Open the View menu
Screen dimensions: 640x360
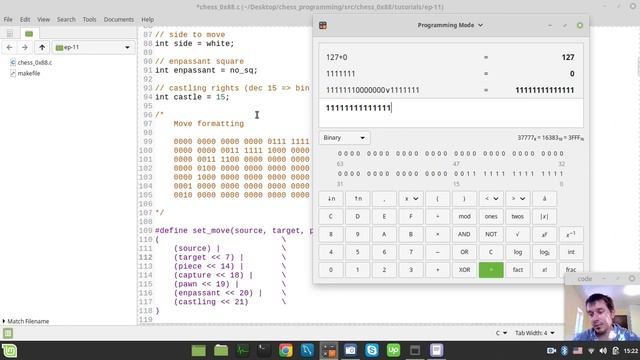(x=43, y=20)
